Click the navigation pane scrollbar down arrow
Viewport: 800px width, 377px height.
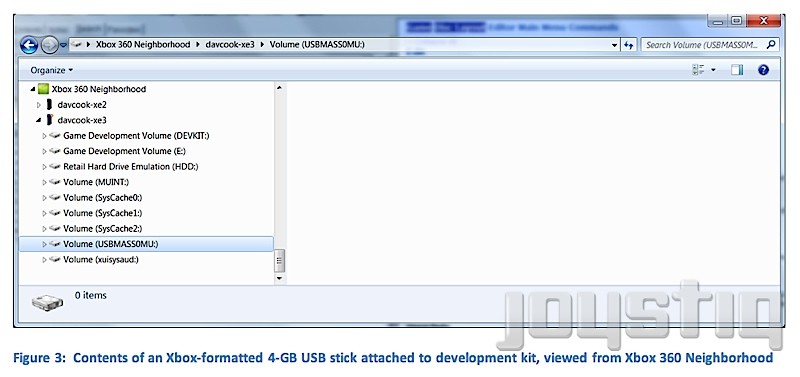279,278
